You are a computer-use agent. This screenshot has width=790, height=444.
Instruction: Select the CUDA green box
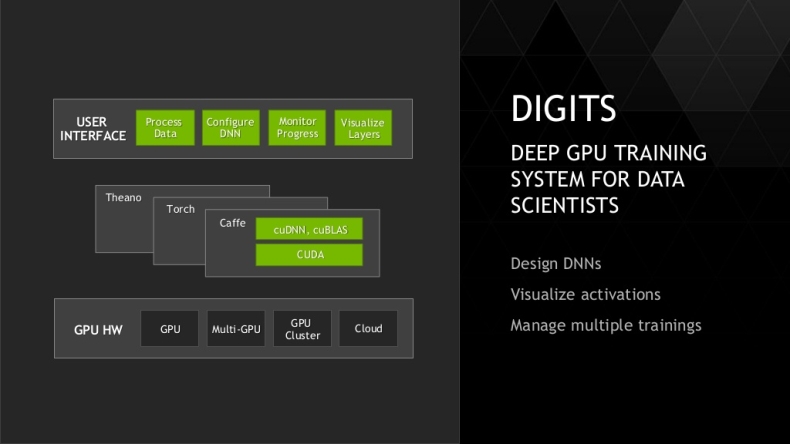(309, 255)
